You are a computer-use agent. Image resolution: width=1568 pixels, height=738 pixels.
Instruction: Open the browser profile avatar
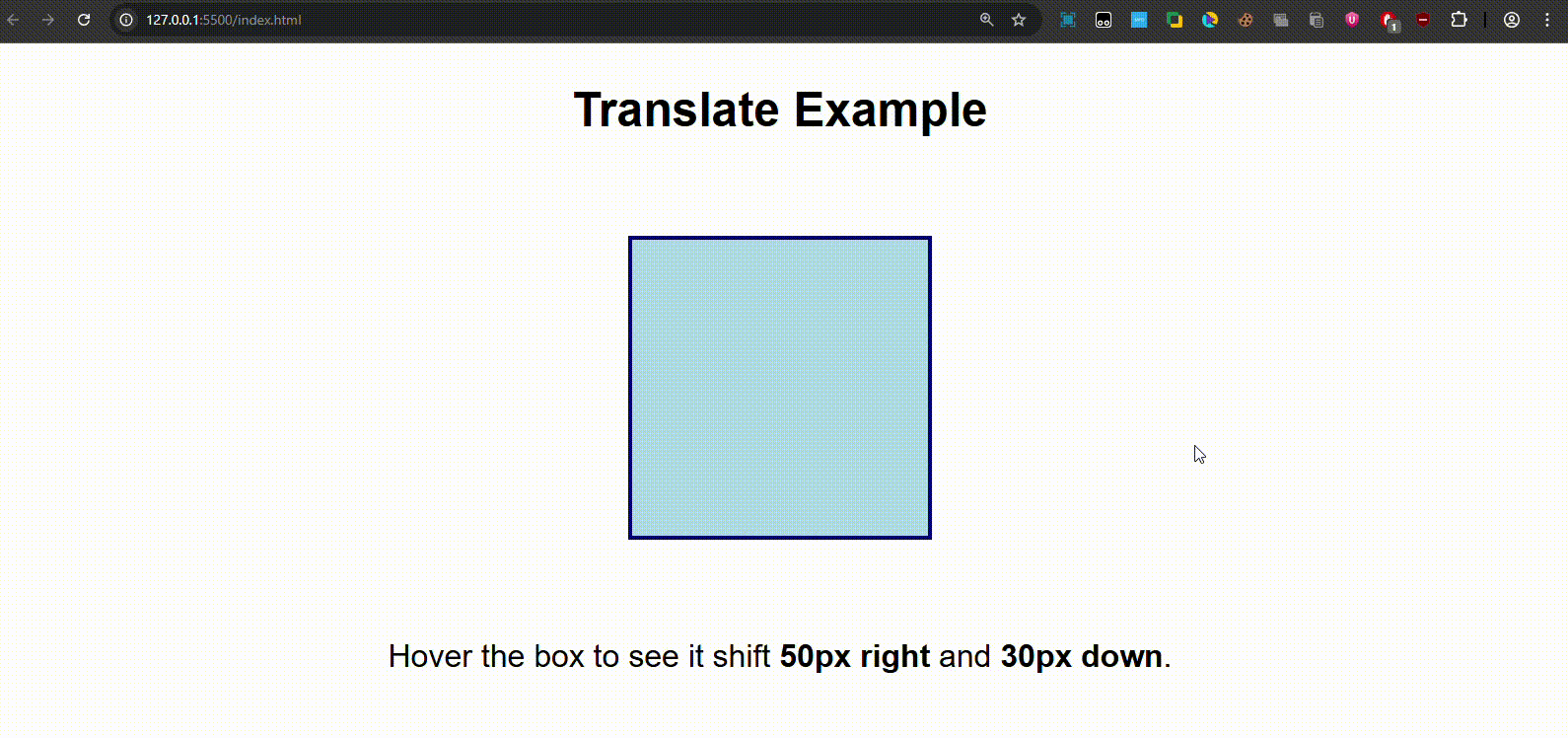click(1511, 20)
